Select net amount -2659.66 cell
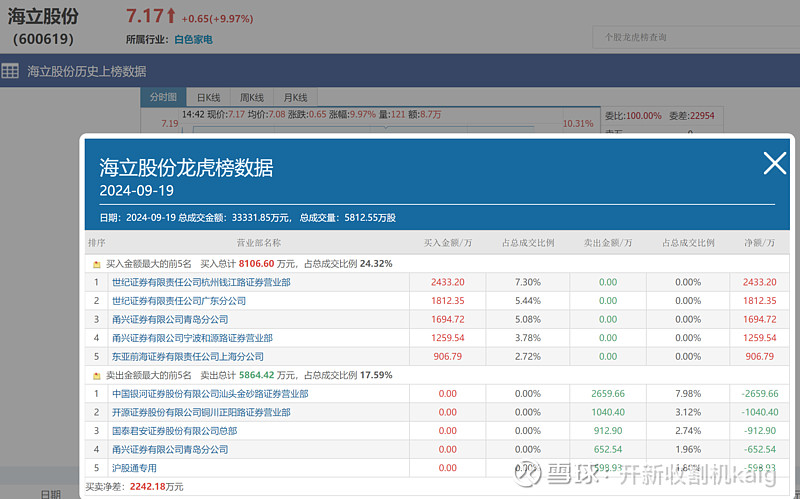 point(760,394)
